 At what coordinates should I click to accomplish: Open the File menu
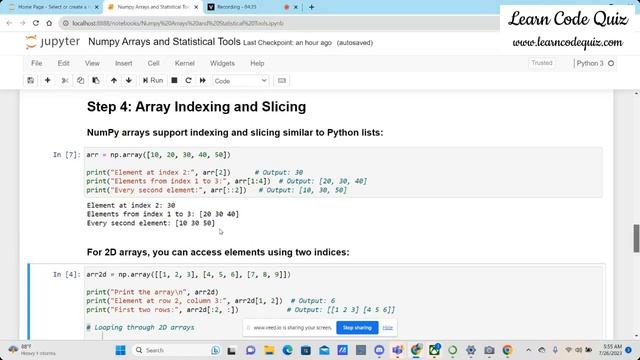point(37,63)
